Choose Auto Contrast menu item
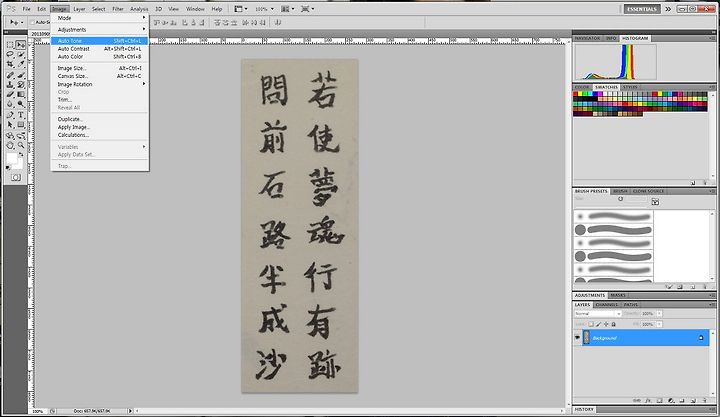720x417 pixels. 100,49
